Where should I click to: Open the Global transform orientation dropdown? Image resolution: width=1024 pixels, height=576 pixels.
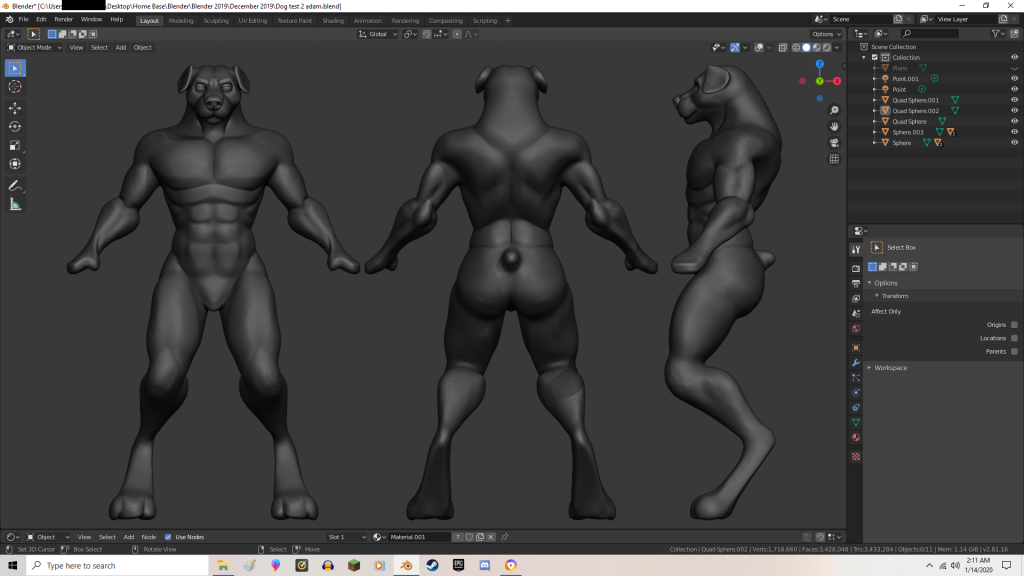(377, 34)
